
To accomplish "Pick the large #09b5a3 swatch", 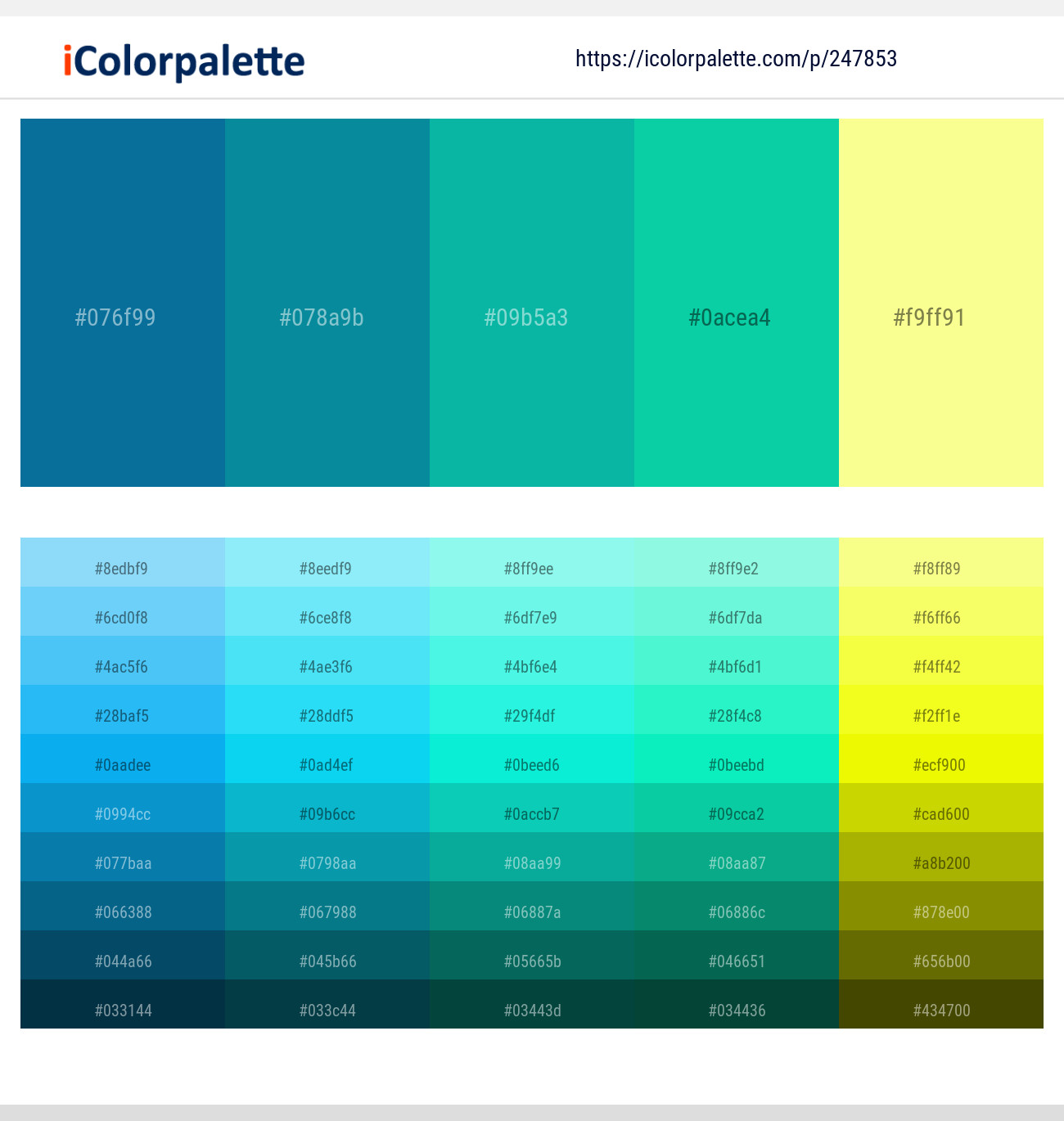I will point(532,303).
